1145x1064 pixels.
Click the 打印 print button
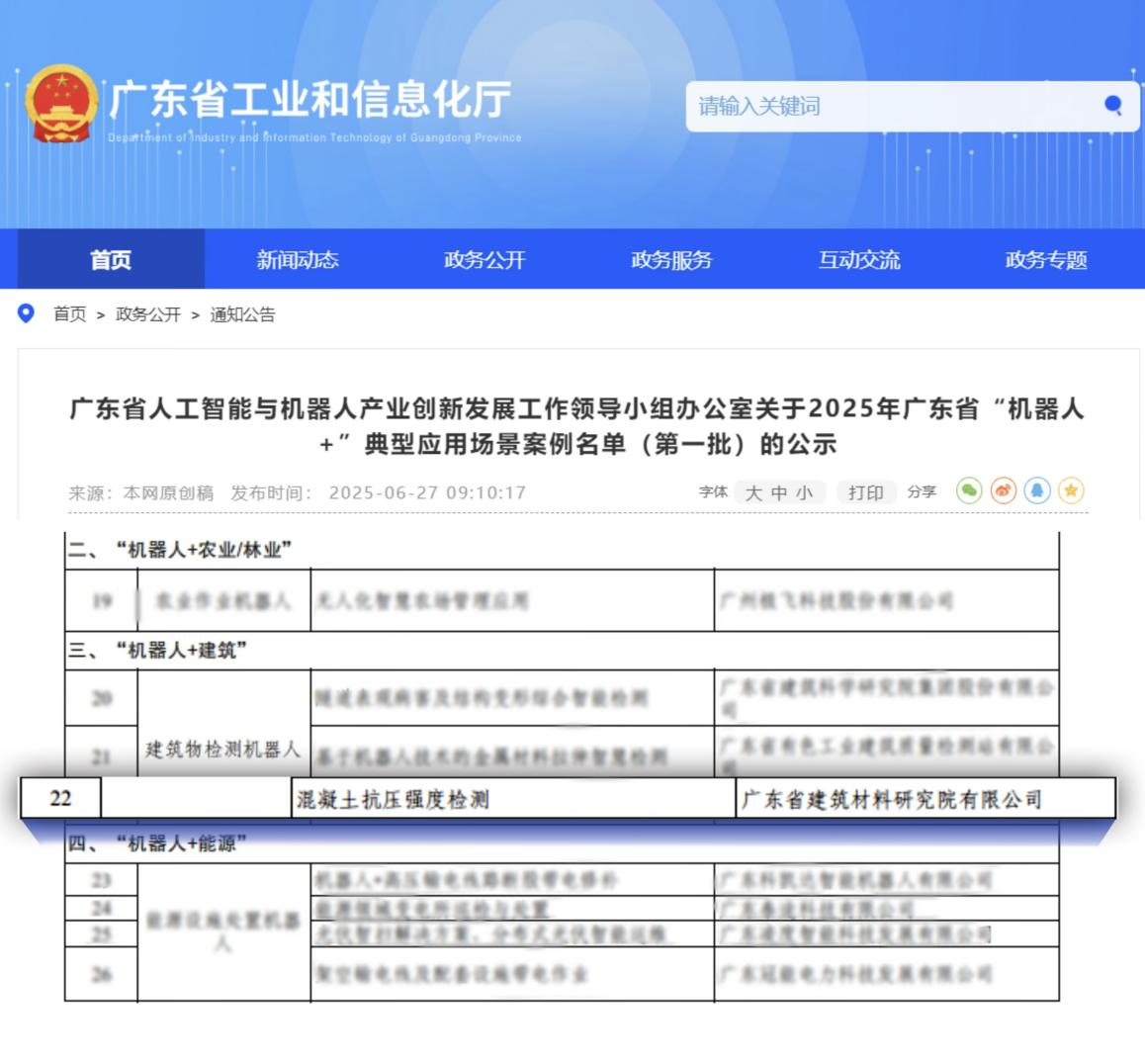coord(866,492)
